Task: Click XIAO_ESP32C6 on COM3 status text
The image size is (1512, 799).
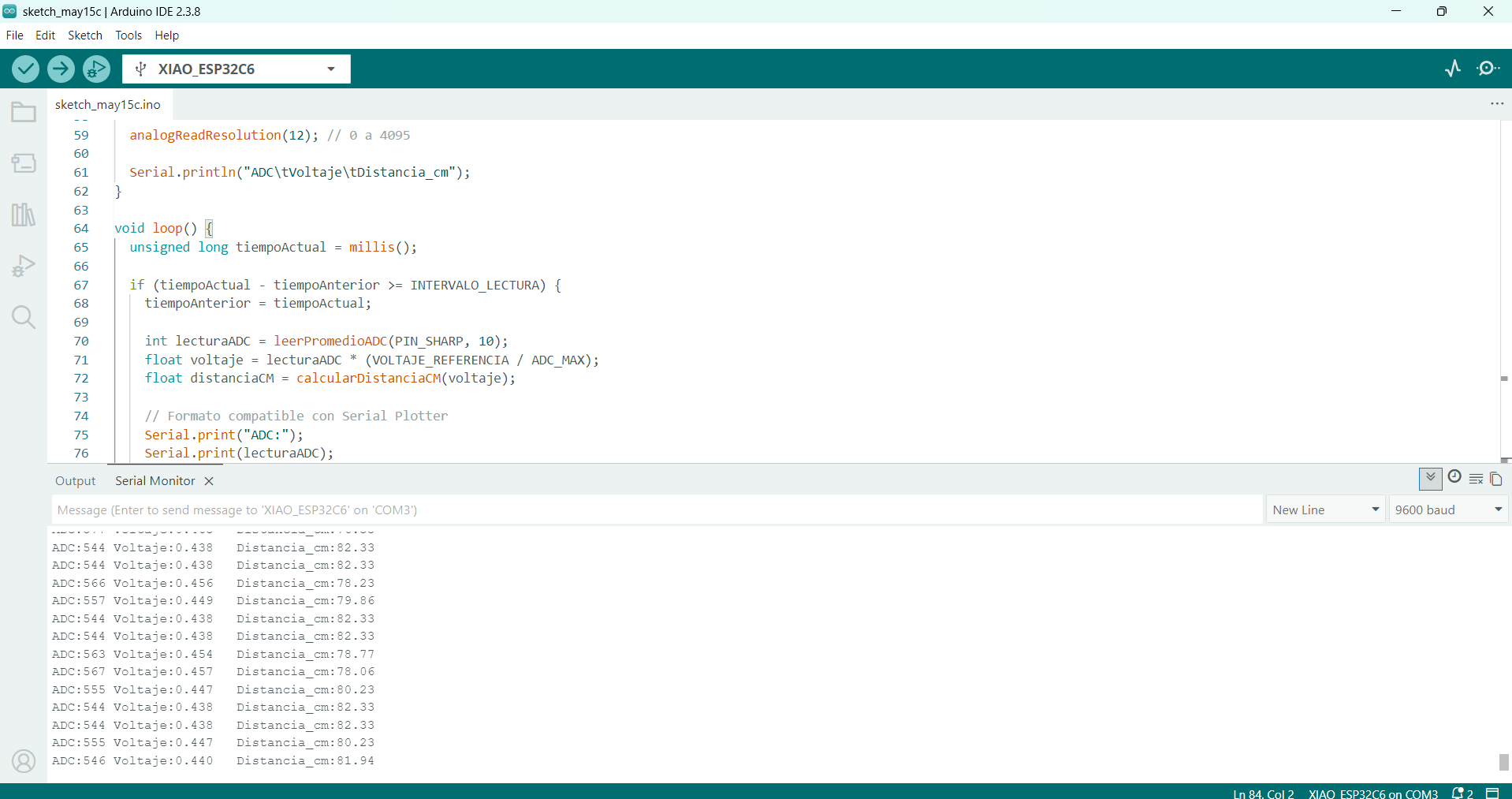Action: (x=1373, y=793)
